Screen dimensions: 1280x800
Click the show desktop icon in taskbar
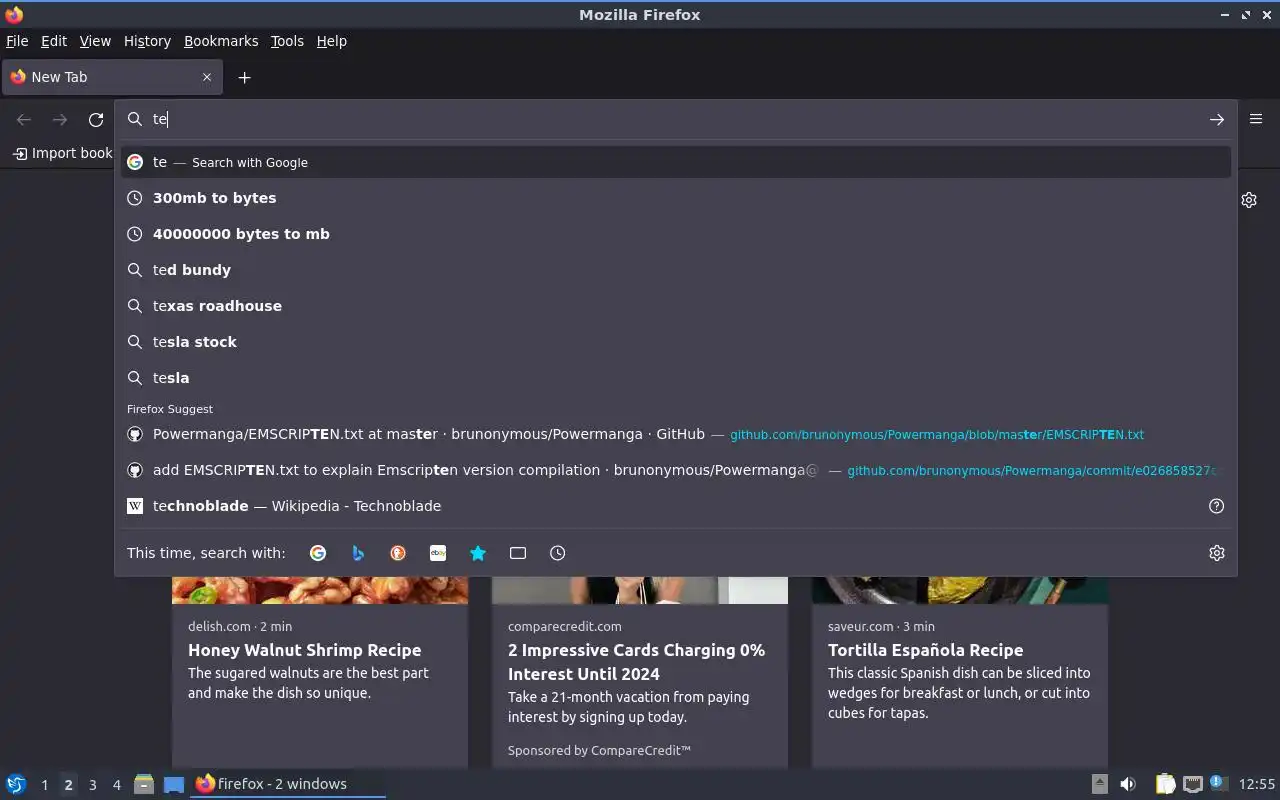coord(174,784)
